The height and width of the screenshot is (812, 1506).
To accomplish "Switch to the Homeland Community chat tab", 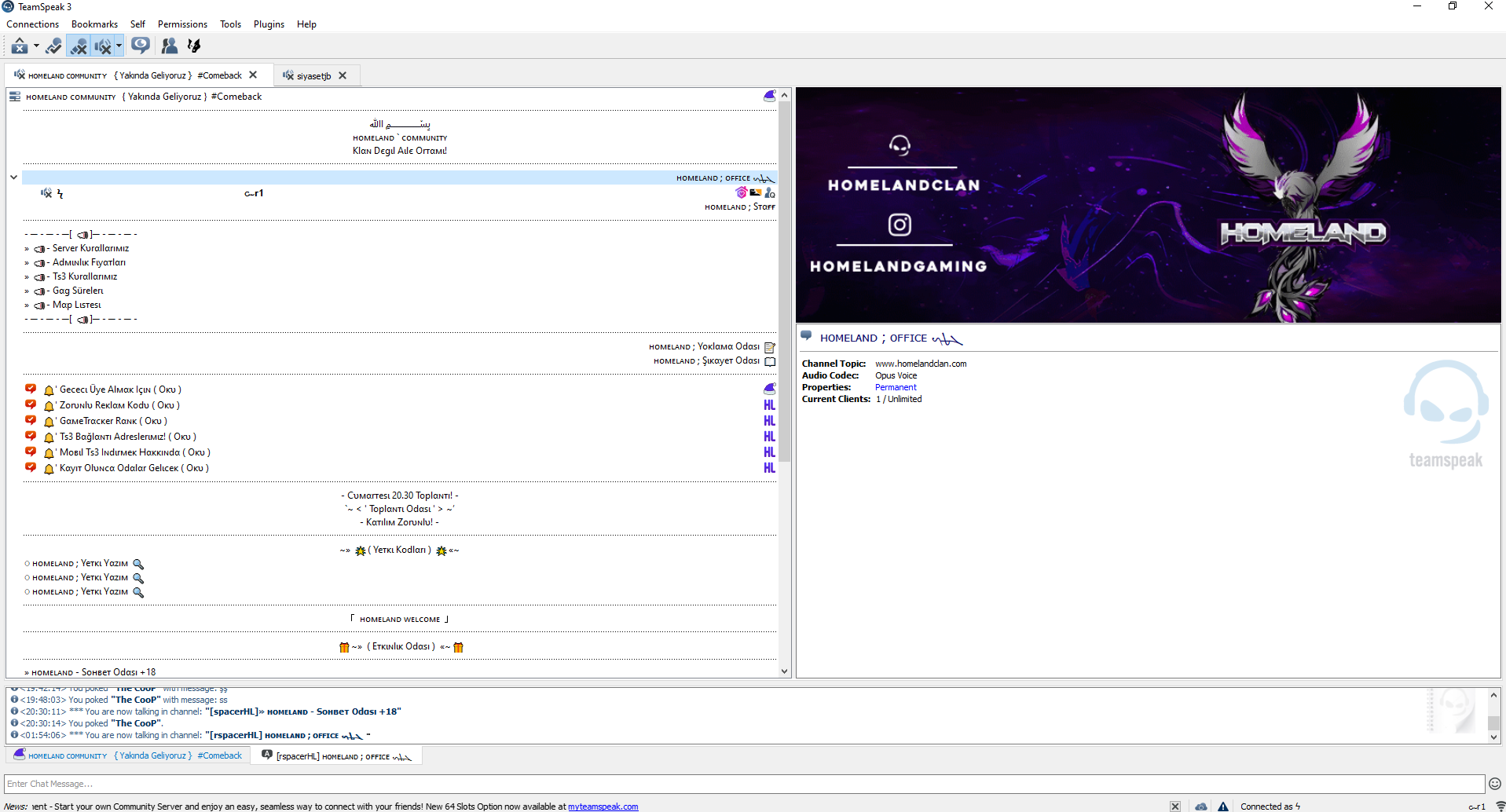I will click(128, 755).
